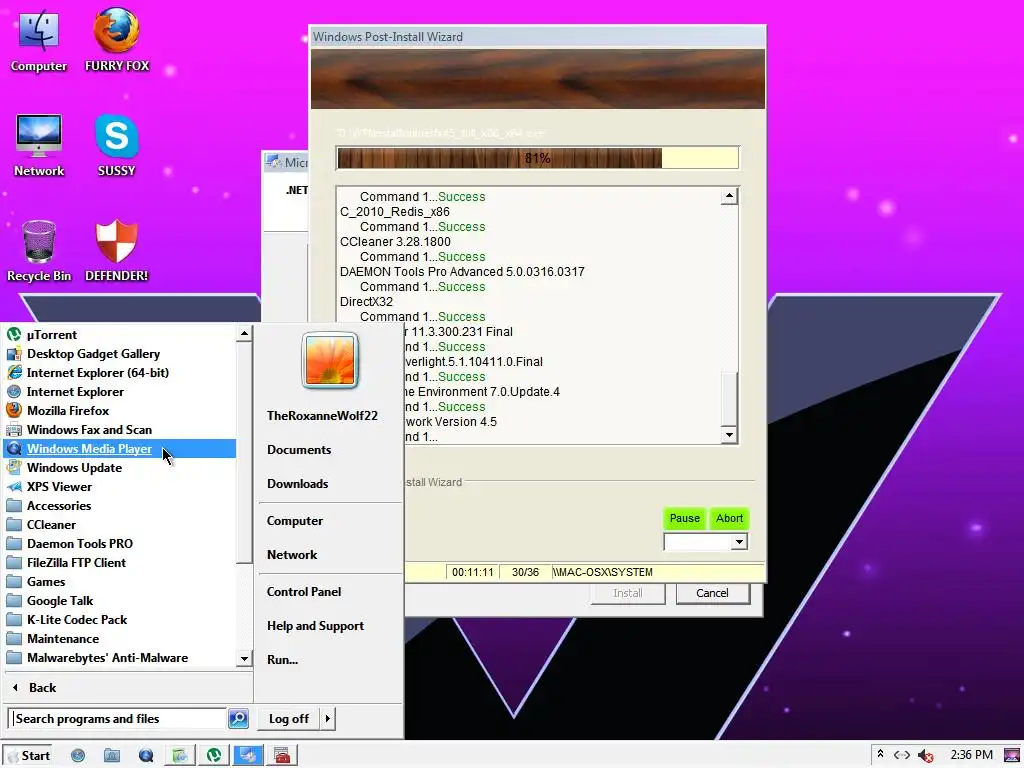The image size is (1024, 768).
Task: Click the install log scroll down arrow
Action: click(x=729, y=435)
